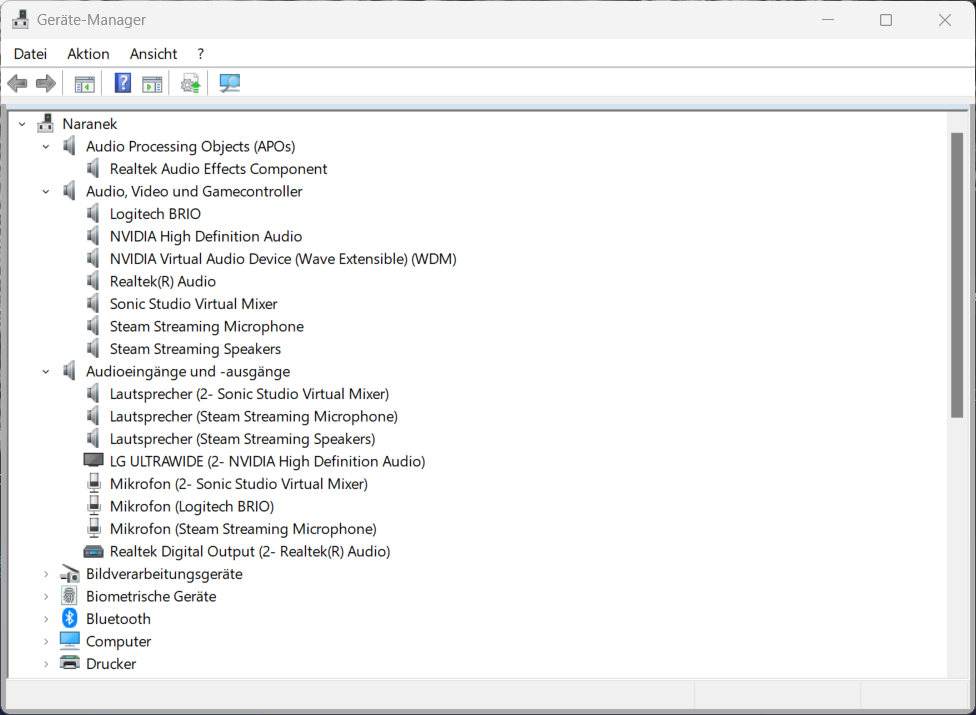Collapse Audioeingänge und -ausgänge node
This screenshot has width=976, height=715.
[46, 372]
